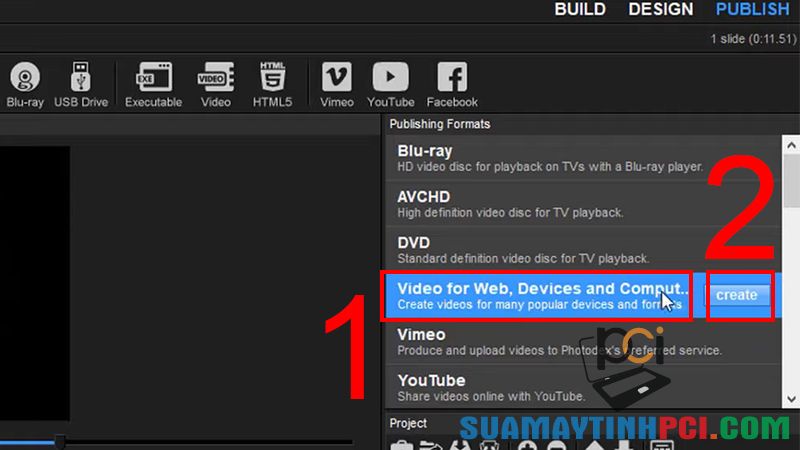Click the "1 slide (0:11:51)" status text
The width and height of the screenshot is (800, 450).
point(753,39)
